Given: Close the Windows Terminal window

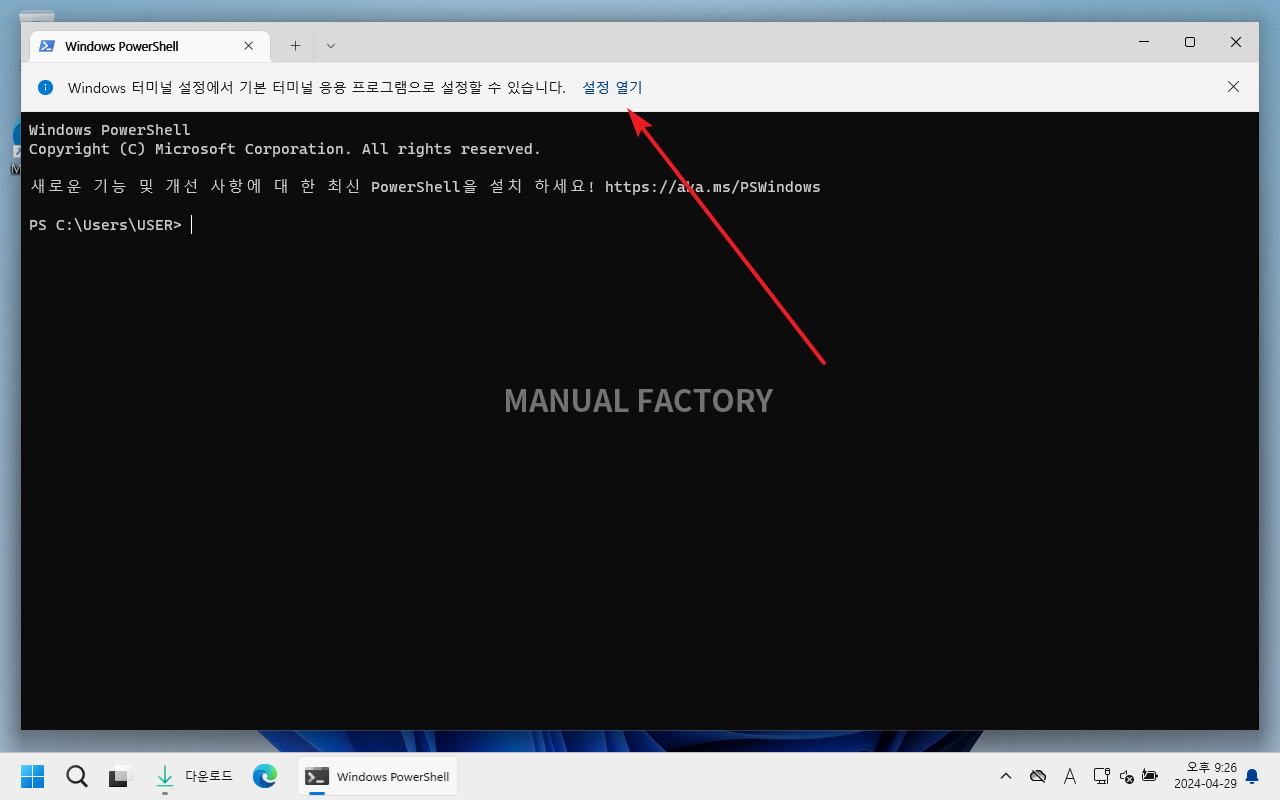Looking at the screenshot, I should (1236, 42).
